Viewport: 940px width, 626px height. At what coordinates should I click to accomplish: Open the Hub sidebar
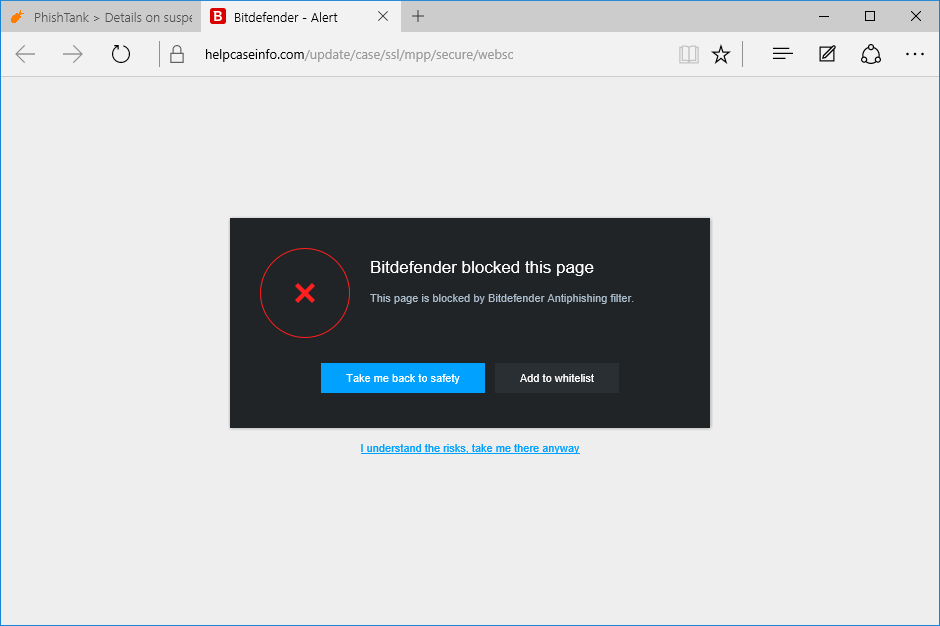click(781, 54)
